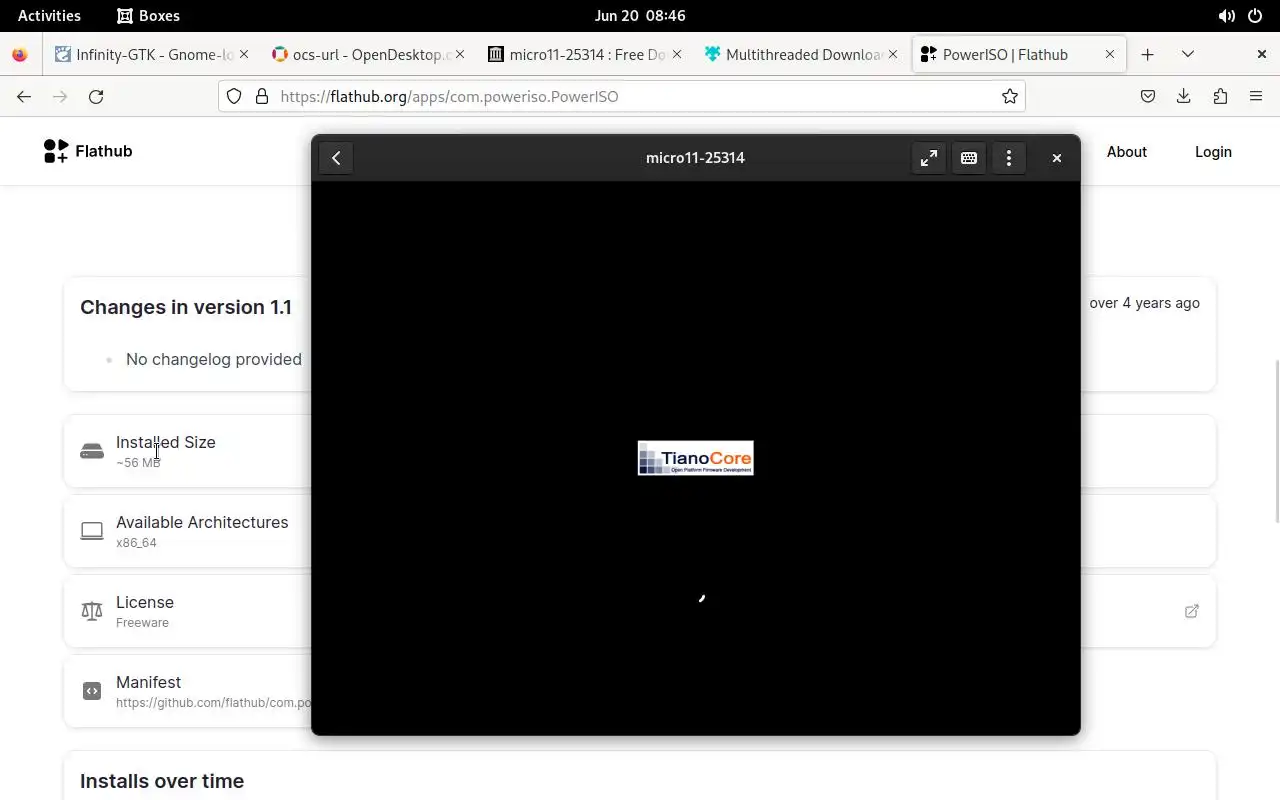This screenshot has height=800, width=1280.
Task: Toggle fullscreen for micro11-25314 VM
Action: (x=929, y=158)
